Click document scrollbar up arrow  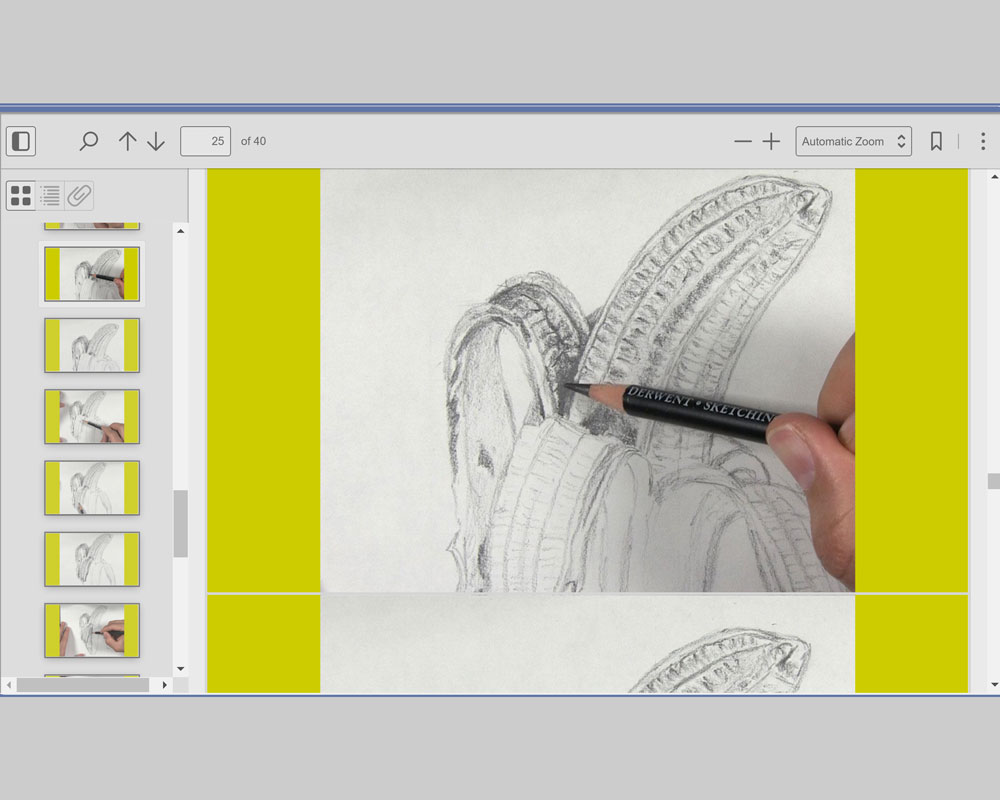[x=994, y=177]
